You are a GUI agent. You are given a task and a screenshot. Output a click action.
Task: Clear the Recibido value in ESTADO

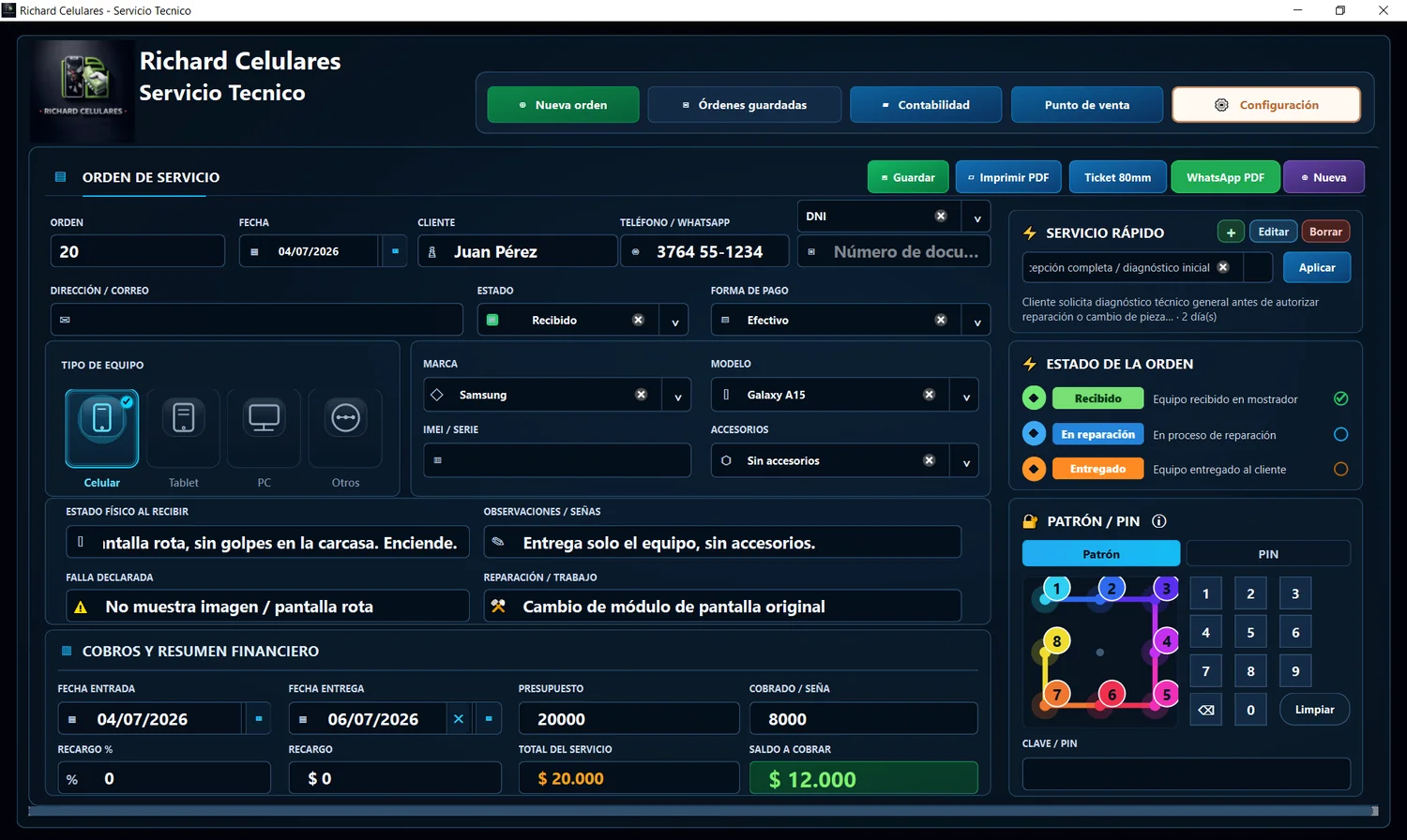point(638,320)
